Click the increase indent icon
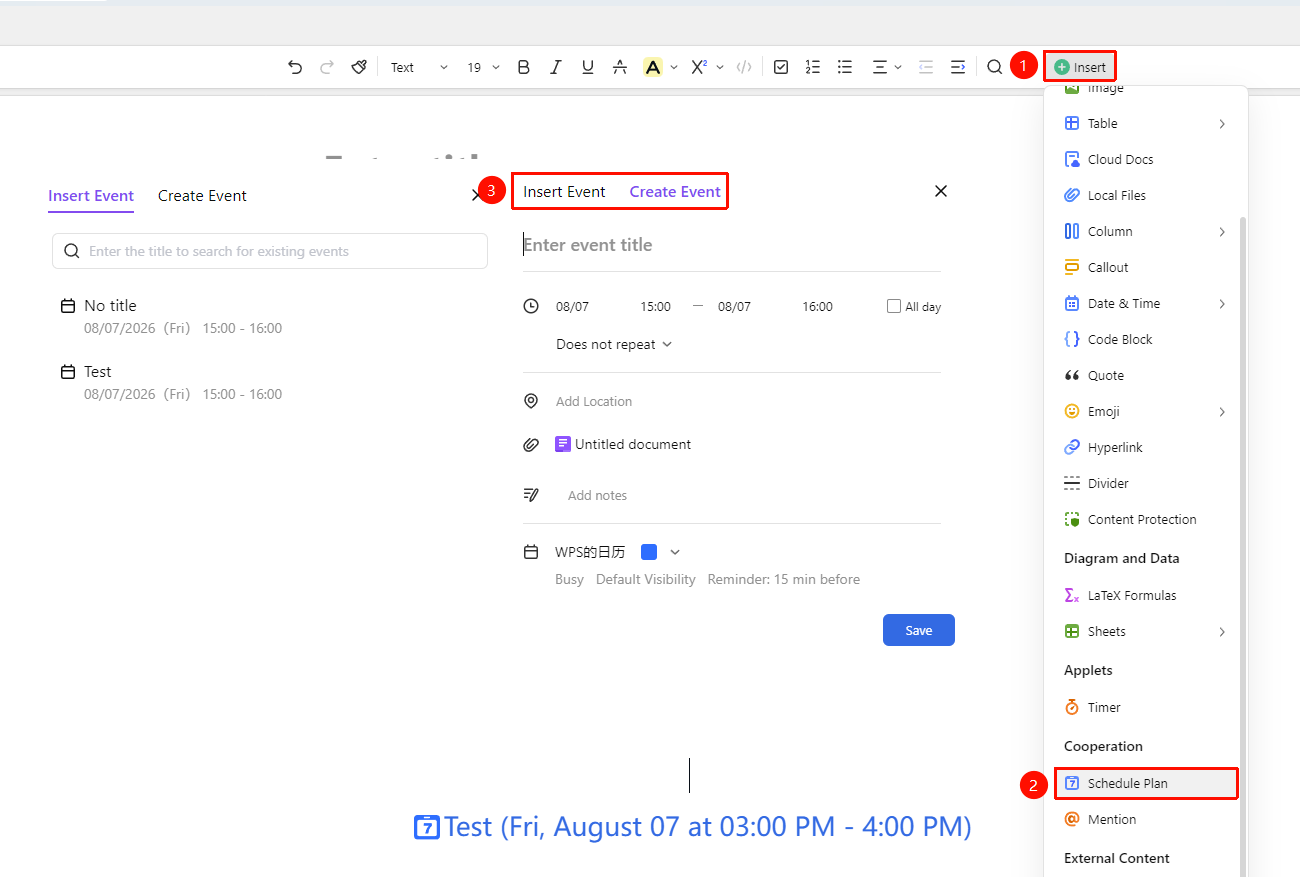Screen dimensions: 1300x877 957,67
